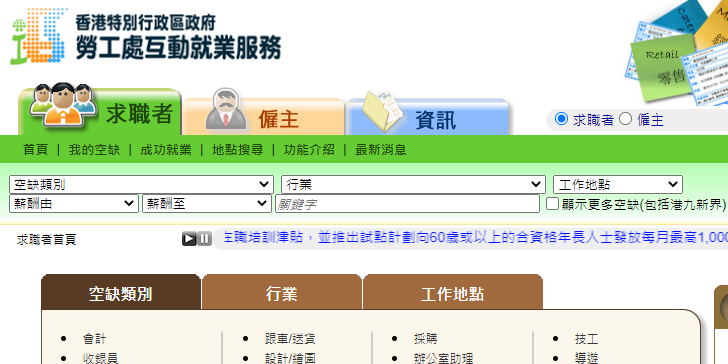728x364 pixels.
Task: Click the 跟車/送貨 category link
Action: point(290,339)
